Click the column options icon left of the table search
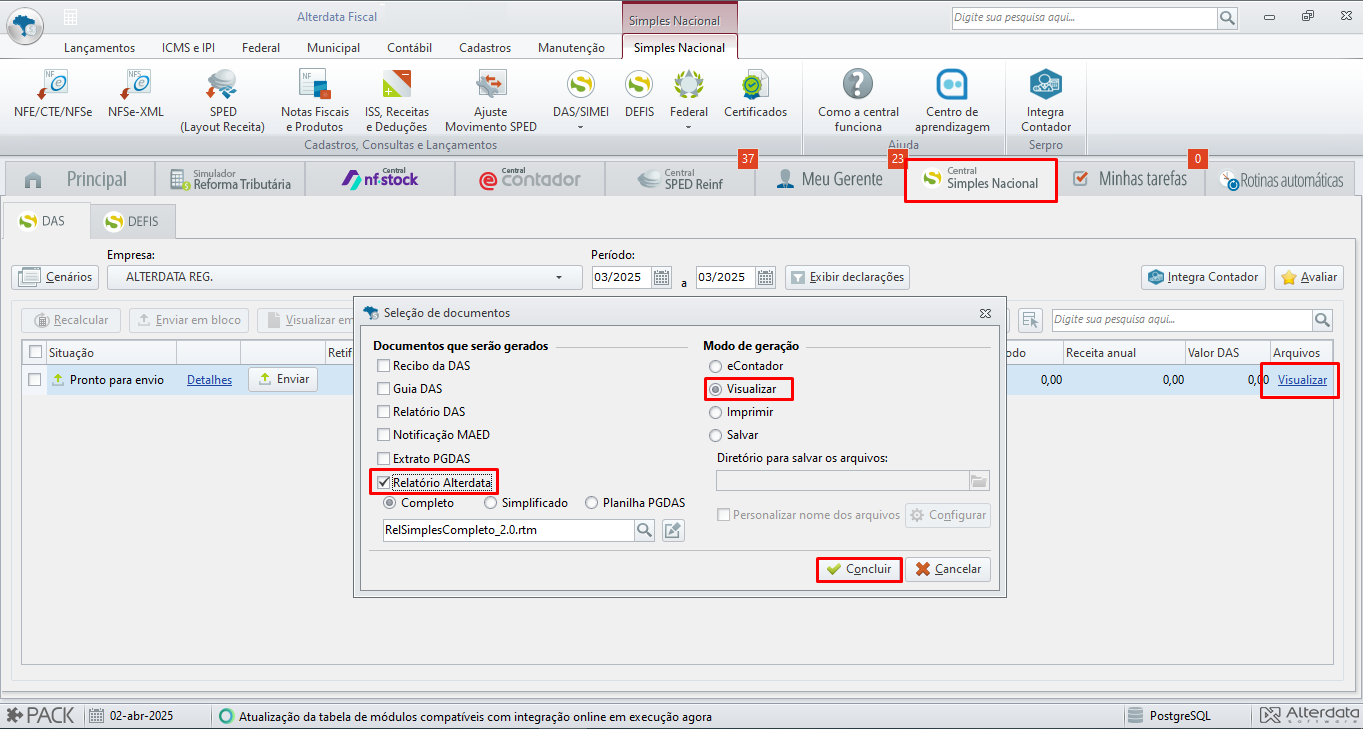 (1030, 320)
